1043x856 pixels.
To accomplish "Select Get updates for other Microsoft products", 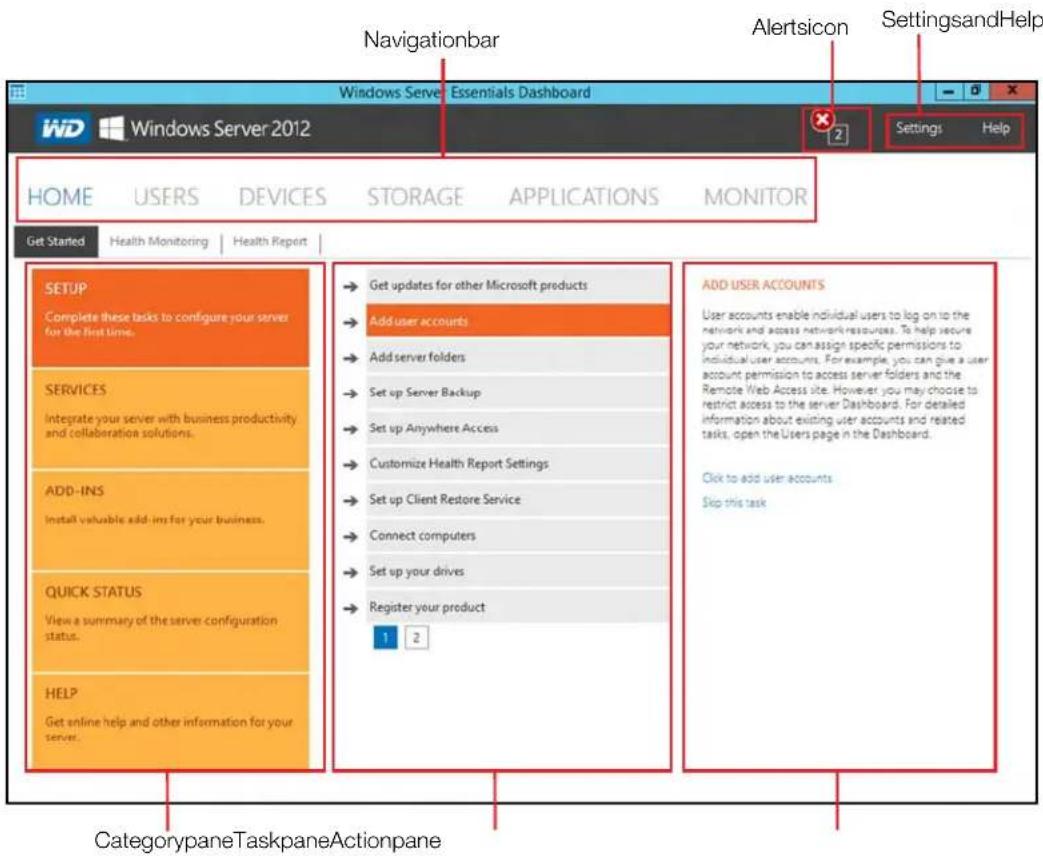I will click(x=518, y=285).
